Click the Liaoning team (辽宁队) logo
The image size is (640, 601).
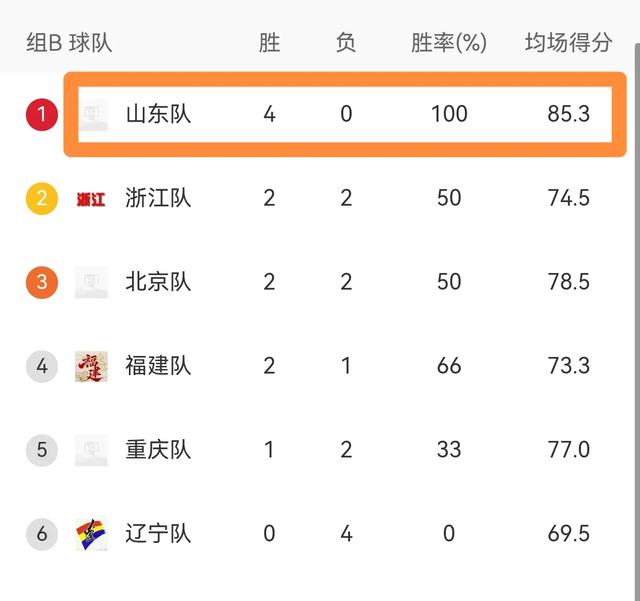[91, 534]
